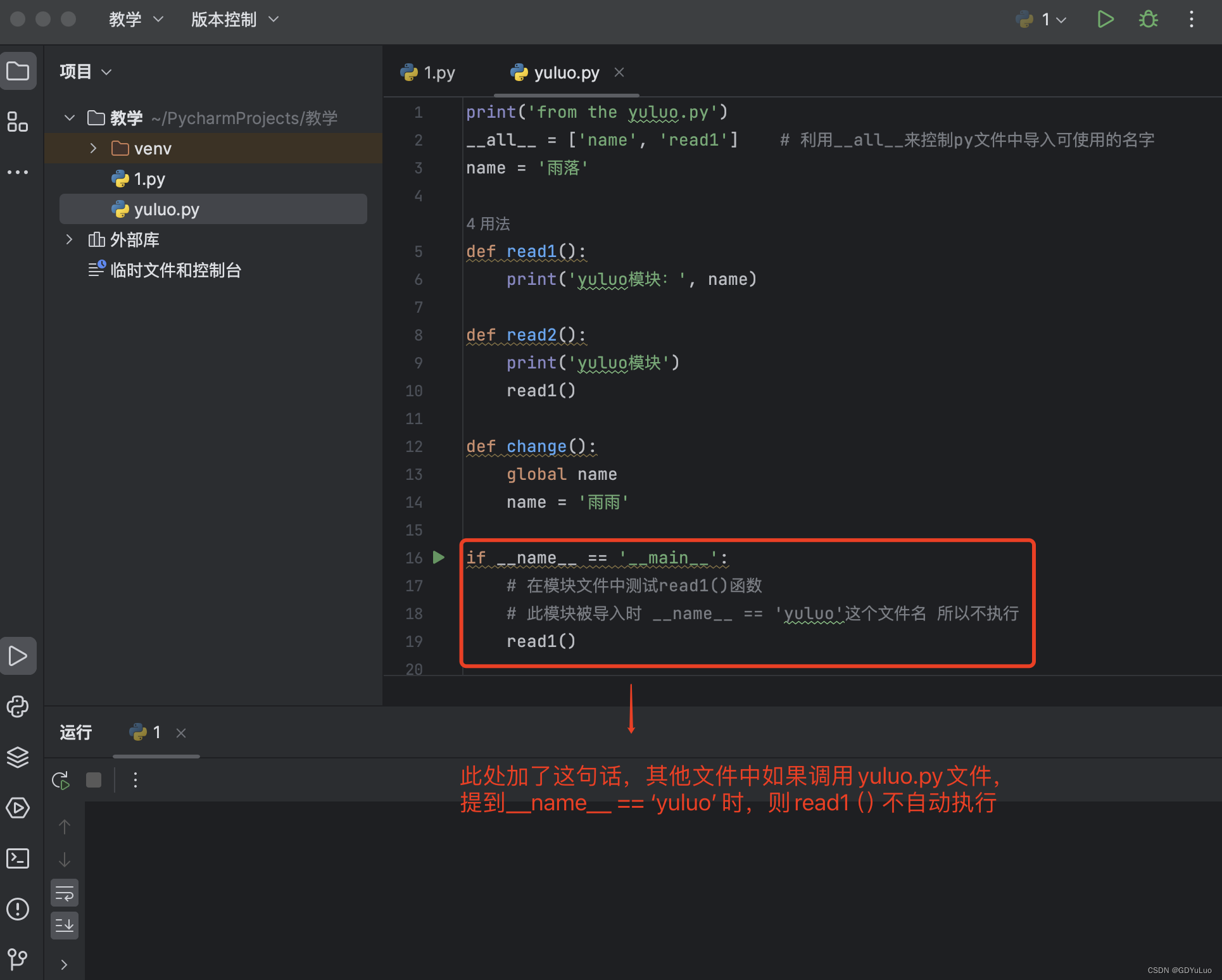
Task: Expand the venv folder
Action: coord(93,148)
